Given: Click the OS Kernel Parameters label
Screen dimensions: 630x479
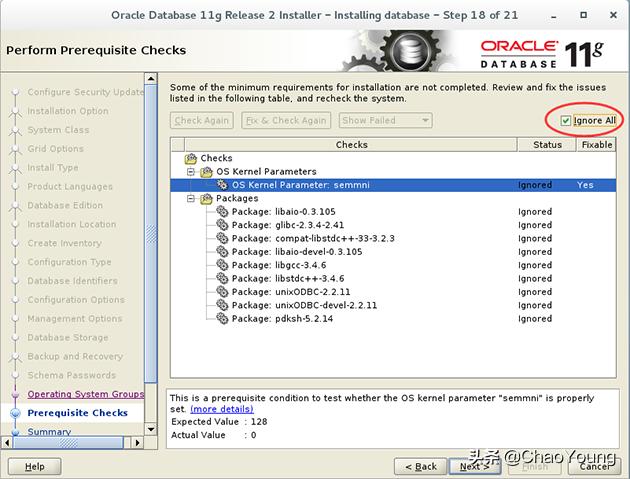Looking at the screenshot, I should 266,172.
